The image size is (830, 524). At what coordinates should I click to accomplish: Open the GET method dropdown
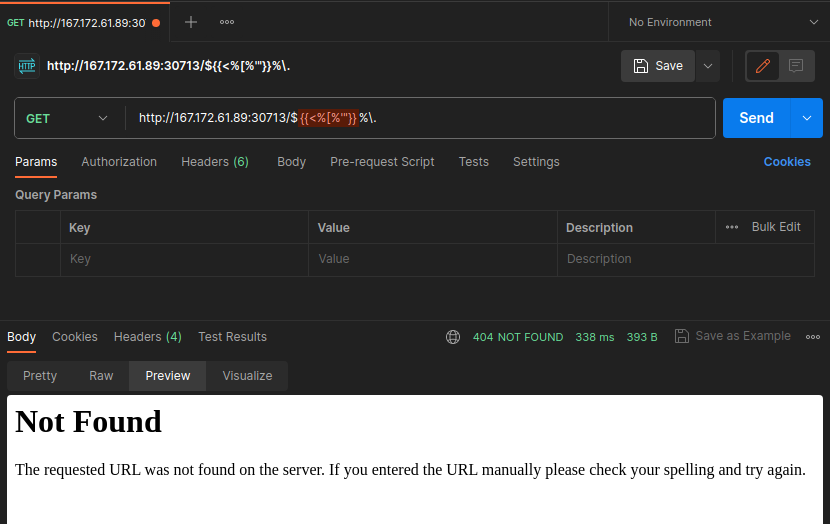[68, 118]
